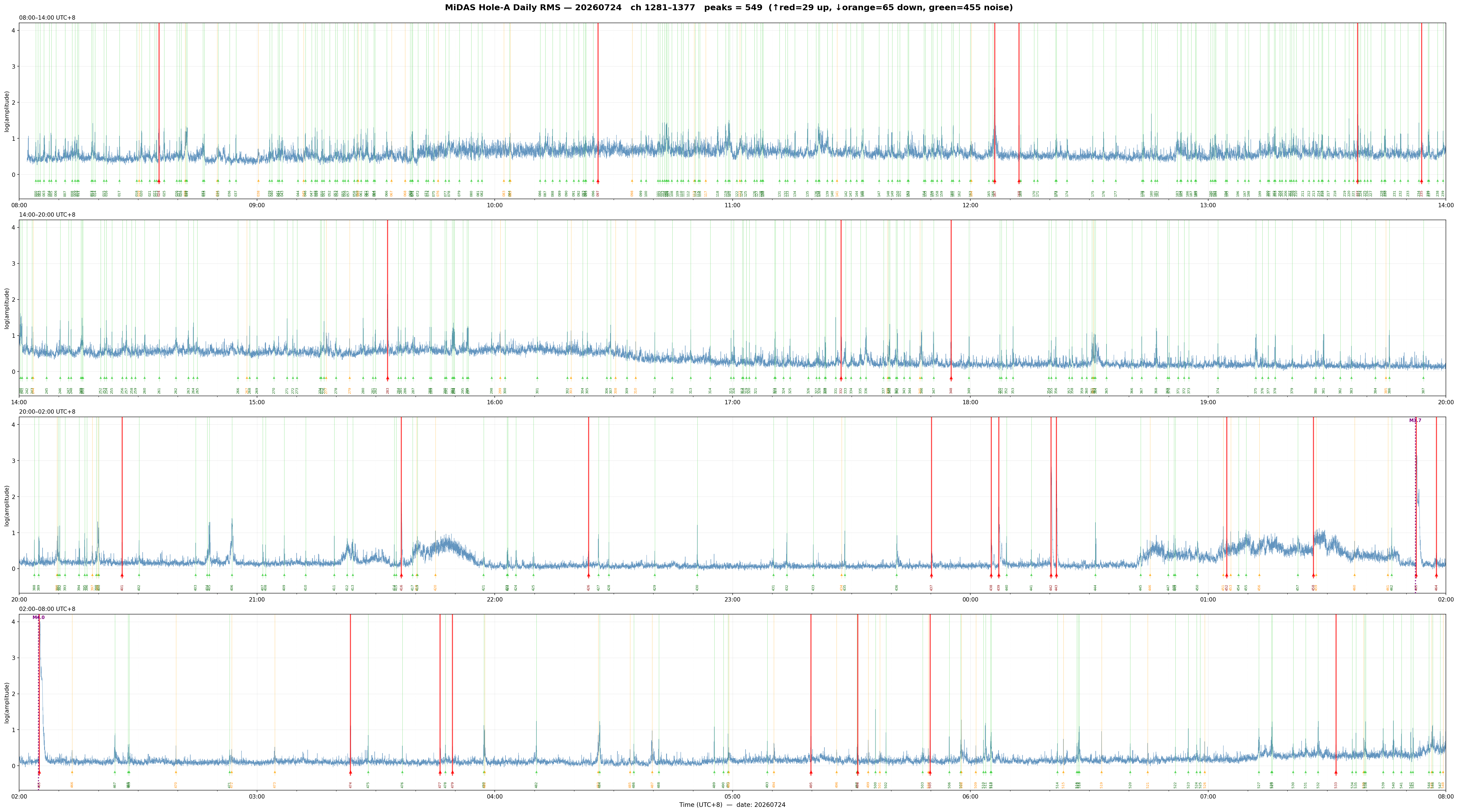Viewport: 1458px width, 812px height.
Task: Click the 09:00 time tick label
Action: [x=257, y=205]
